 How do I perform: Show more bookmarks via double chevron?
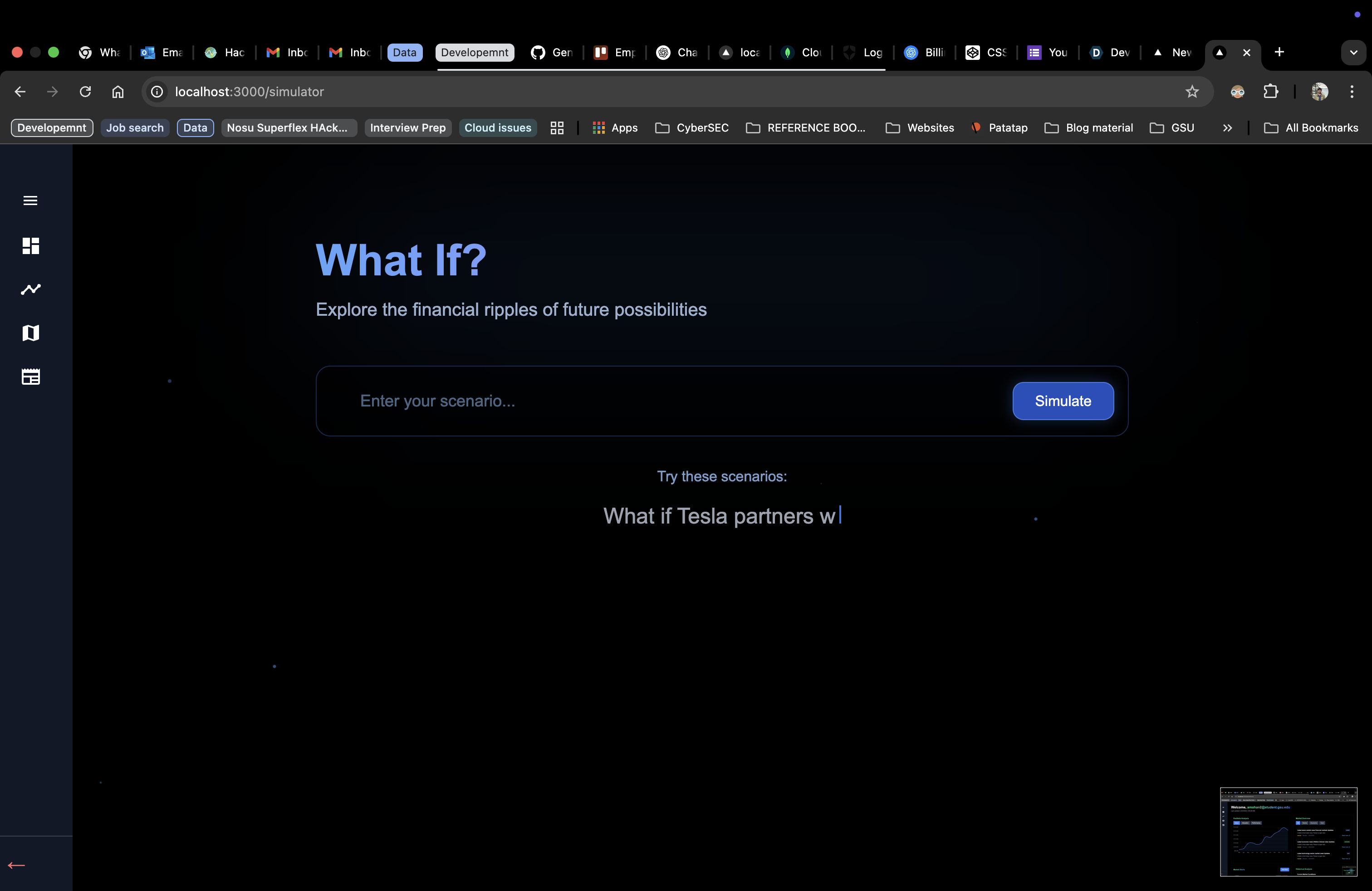1227,128
